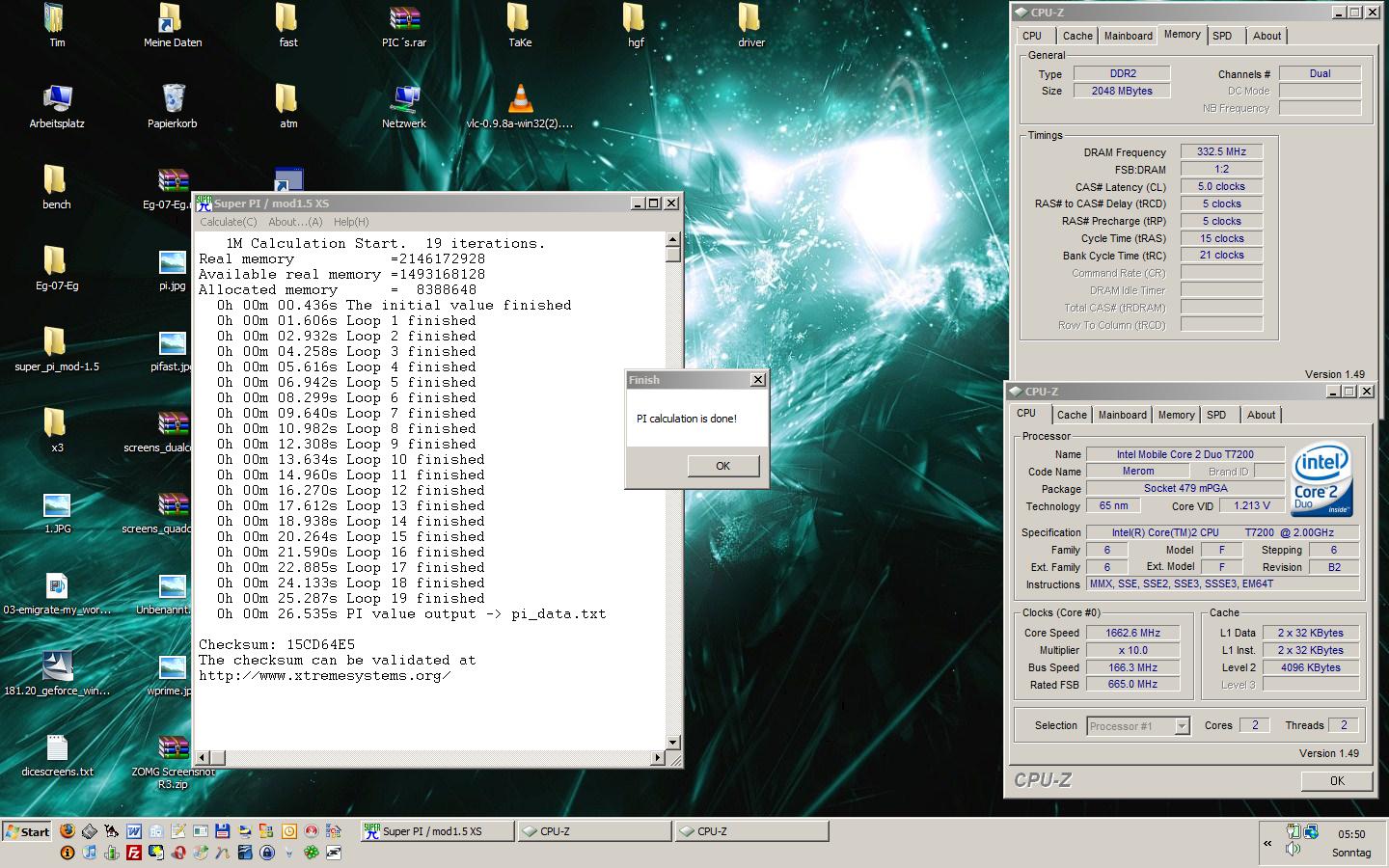Viewport: 1389px width, 868px height.
Task: Click the safely remove hardware tray icon
Action: click(1294, 832)
